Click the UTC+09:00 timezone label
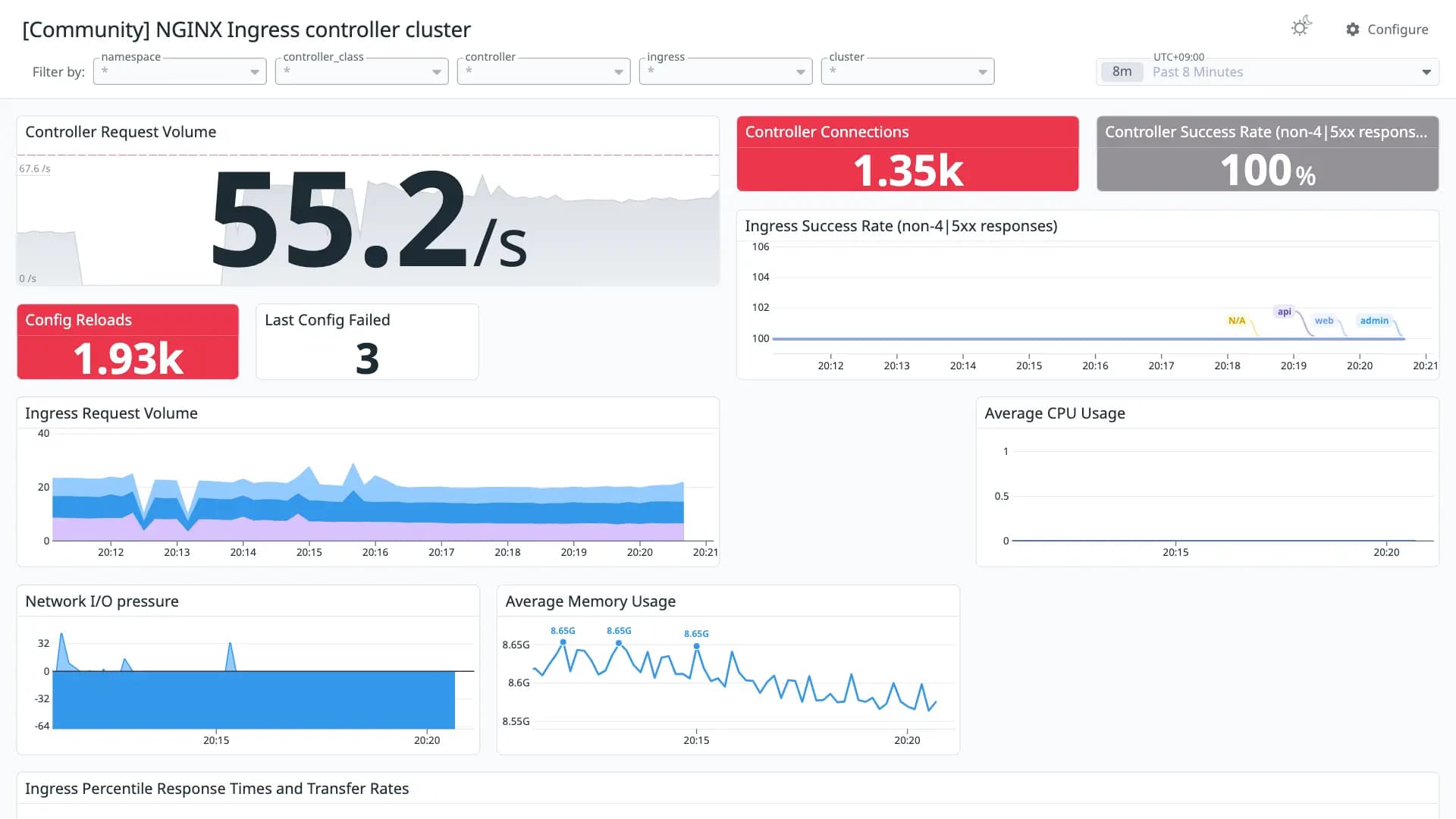 pyautogui.click(x=1178, y=57)
